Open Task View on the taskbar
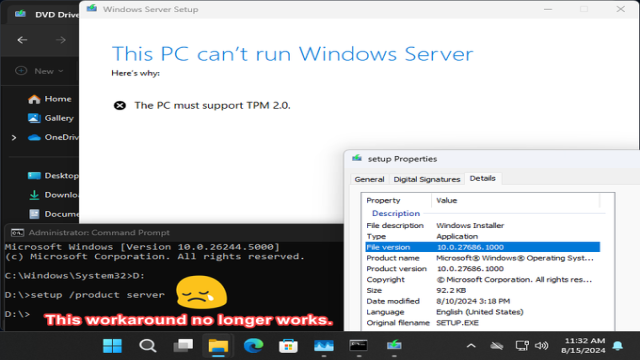Image resolution: width=640 pixels, height=360 pixels. pos(183,346)
